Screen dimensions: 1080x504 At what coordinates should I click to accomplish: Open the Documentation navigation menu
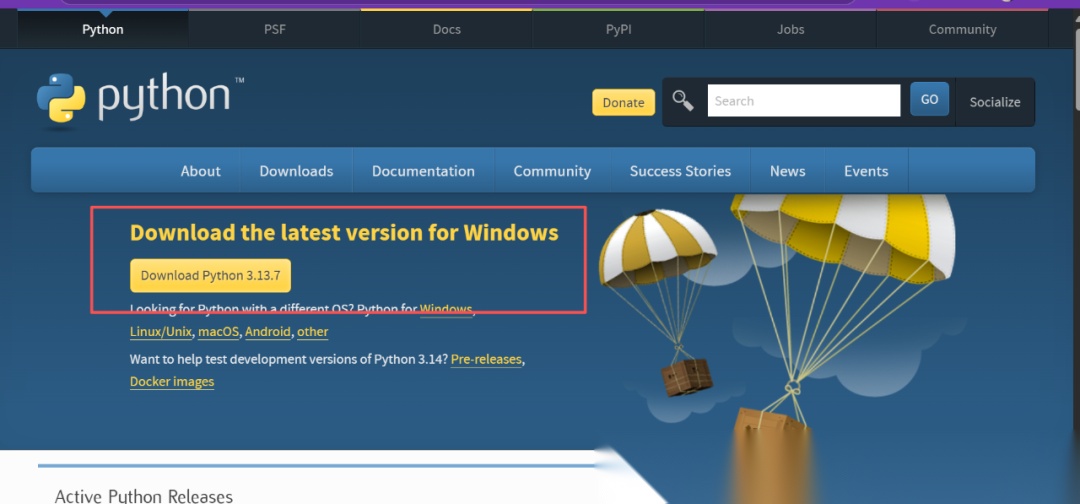(423, 171)
